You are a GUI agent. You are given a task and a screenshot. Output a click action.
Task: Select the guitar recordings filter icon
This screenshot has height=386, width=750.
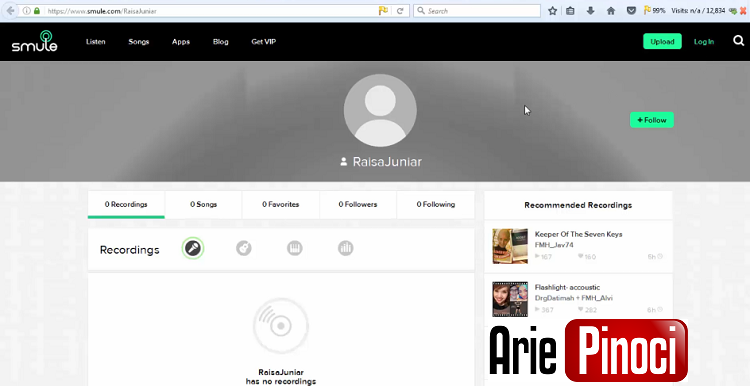click(x=243, y=248)
